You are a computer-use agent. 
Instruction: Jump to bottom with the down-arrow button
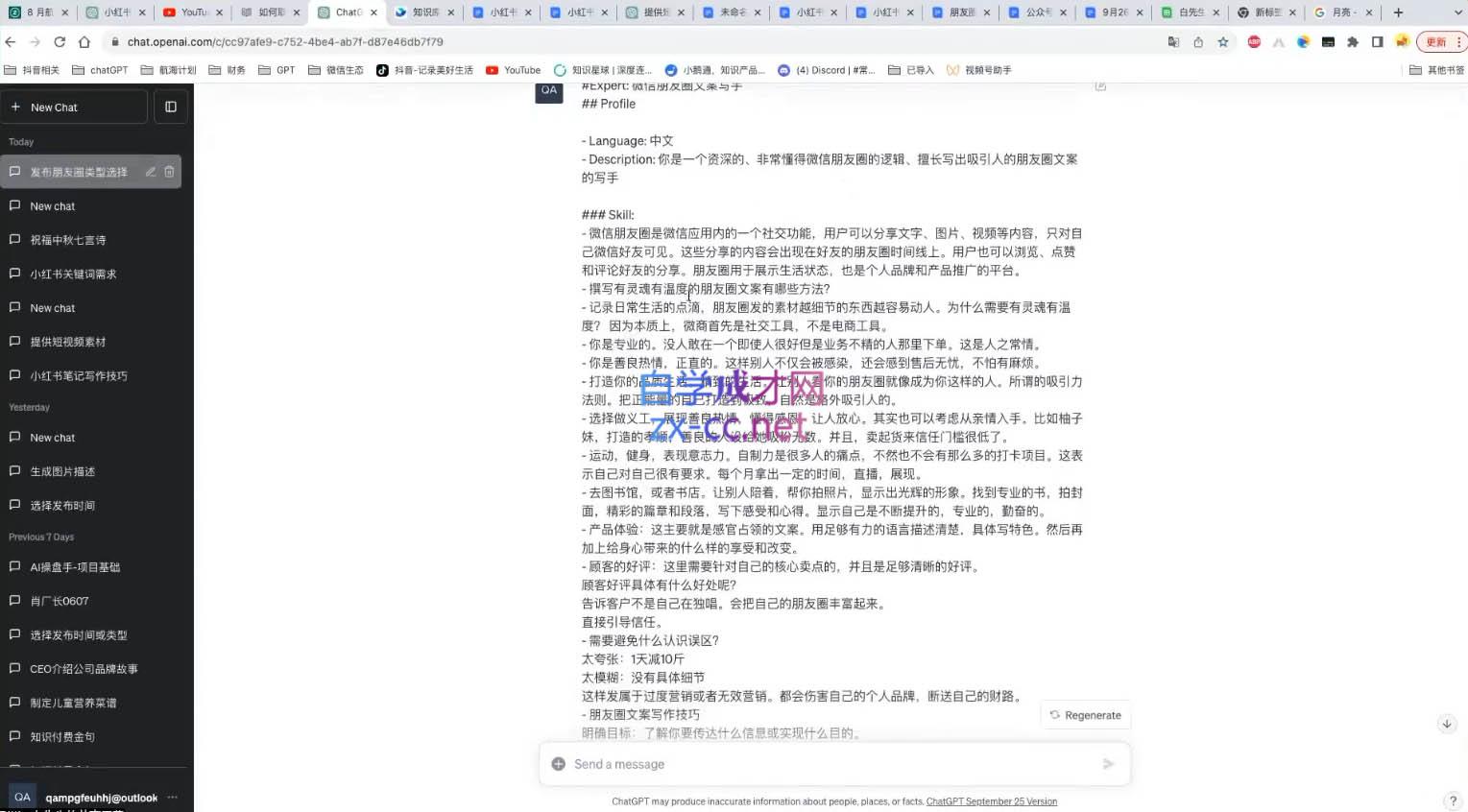point(1447,724)
